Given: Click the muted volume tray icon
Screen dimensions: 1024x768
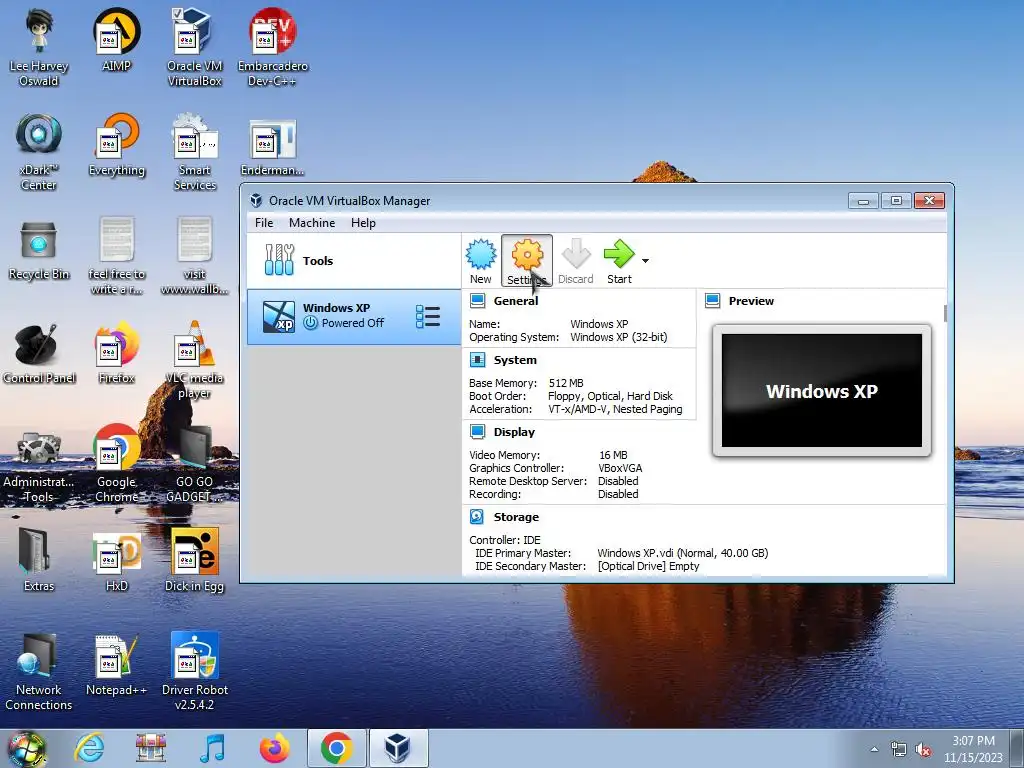Looking at the screenshot, I should [923, 750].
